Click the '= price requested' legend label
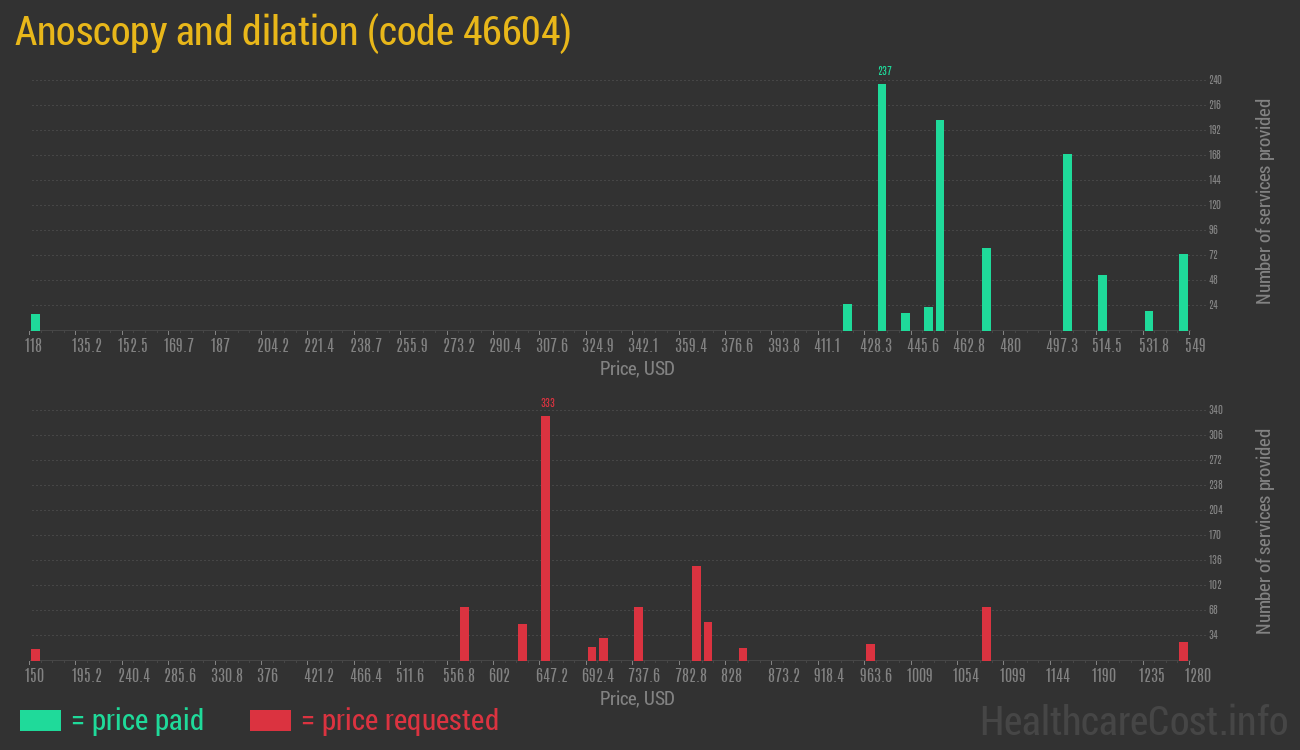 coord(399,720)
